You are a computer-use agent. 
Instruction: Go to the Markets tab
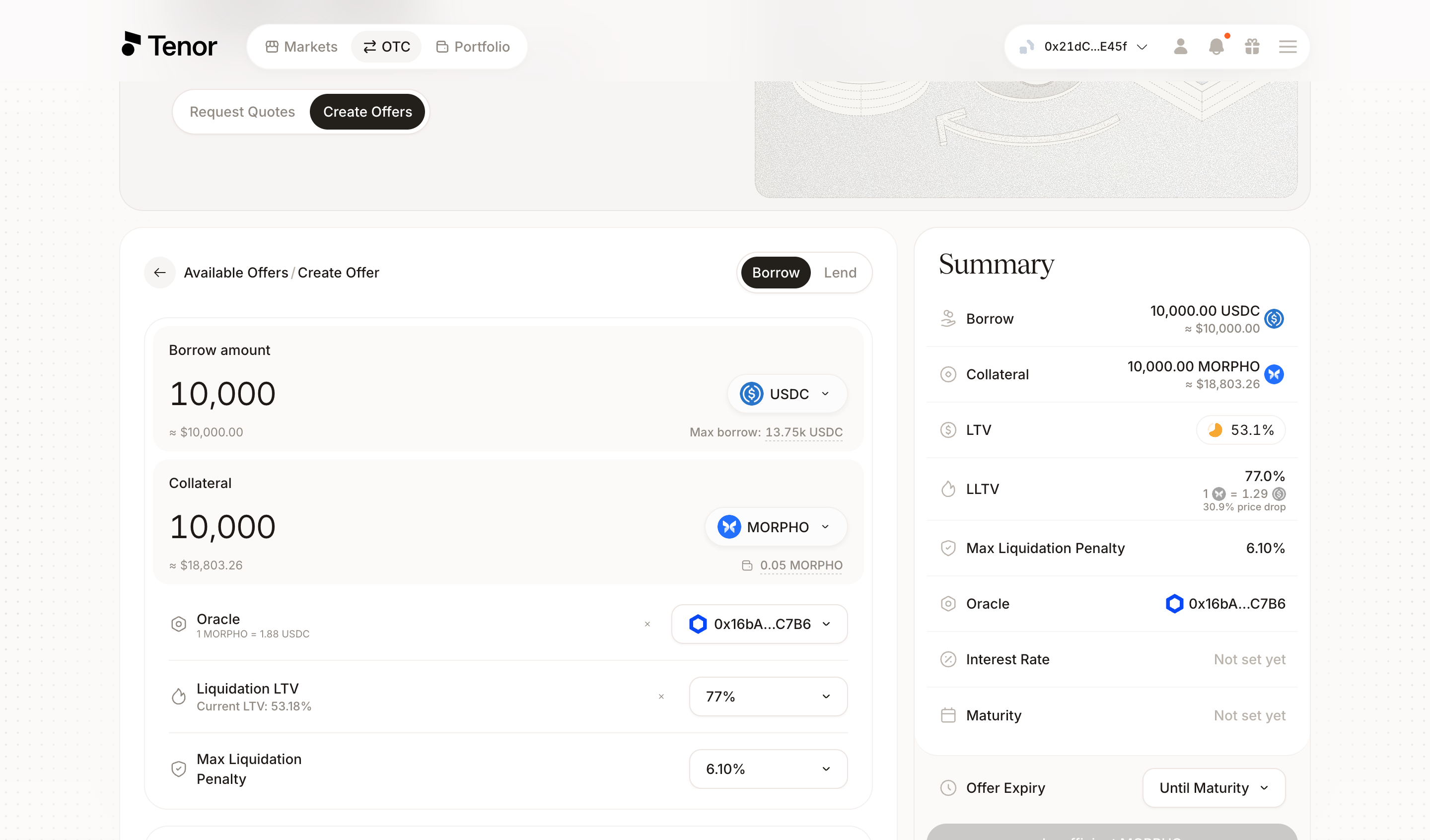coord(301,47)
